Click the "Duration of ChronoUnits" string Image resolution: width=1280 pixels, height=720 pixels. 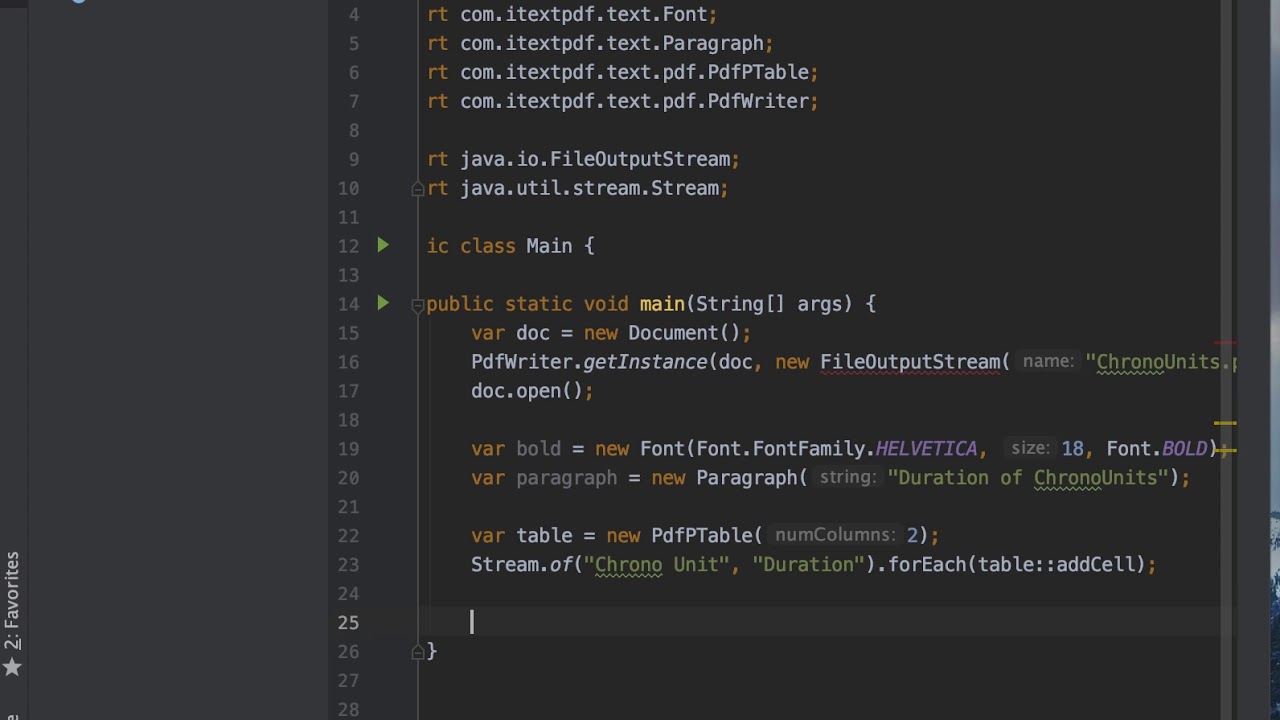(1027, 478)
